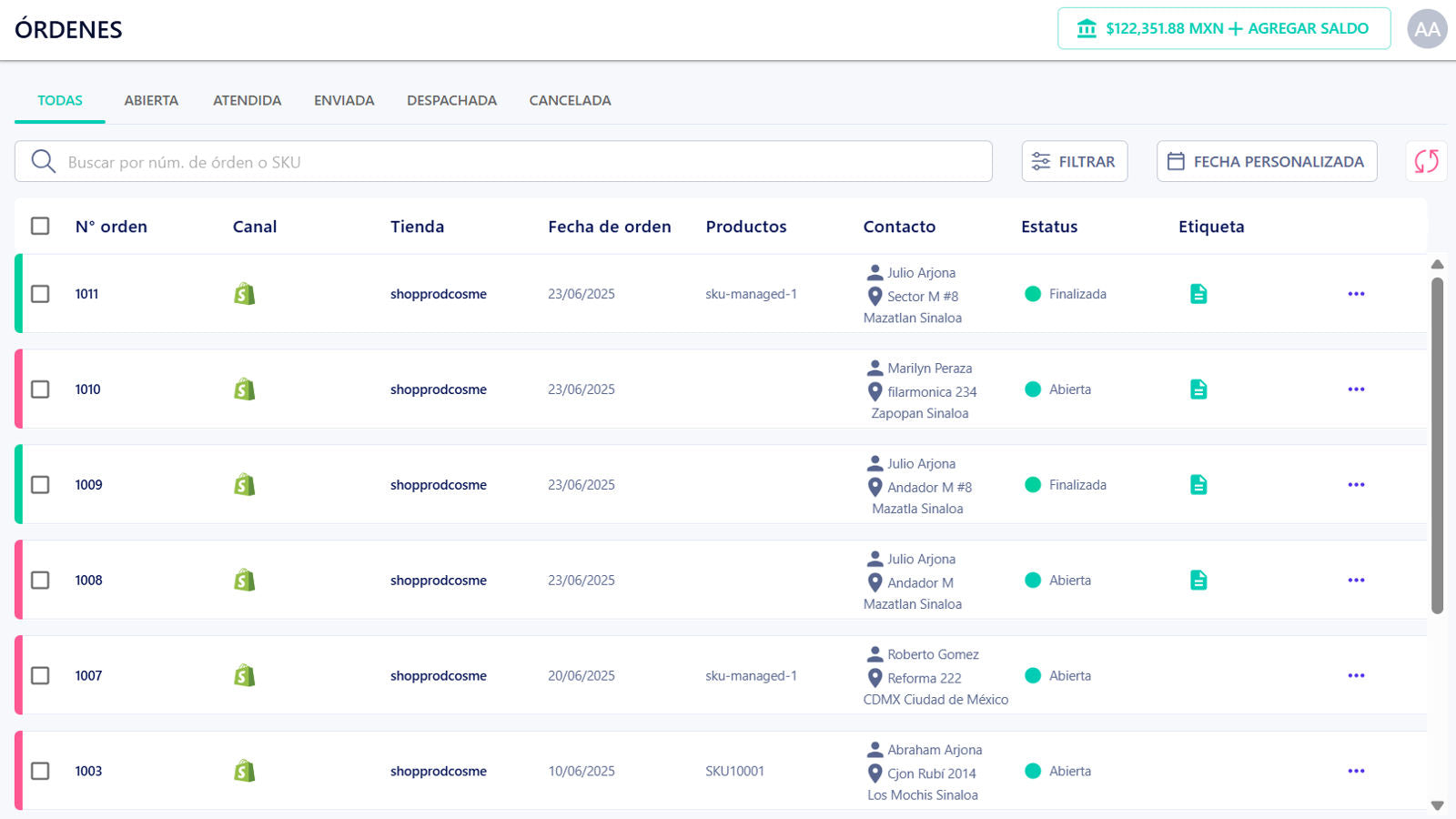Open the three-dot menu for order 1010
The height and width of the screenshot is (819, 1456).
[x=1356, y=389]
